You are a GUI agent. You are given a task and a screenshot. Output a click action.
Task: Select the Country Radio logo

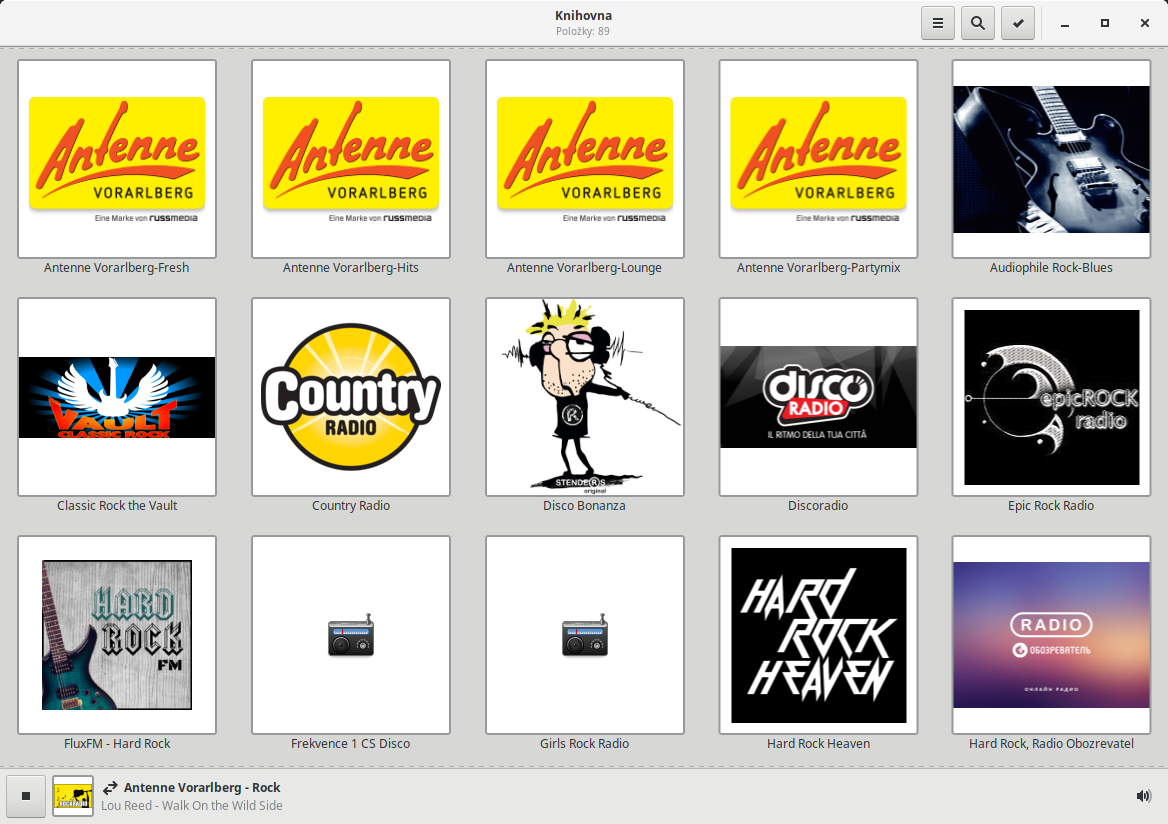351,397
